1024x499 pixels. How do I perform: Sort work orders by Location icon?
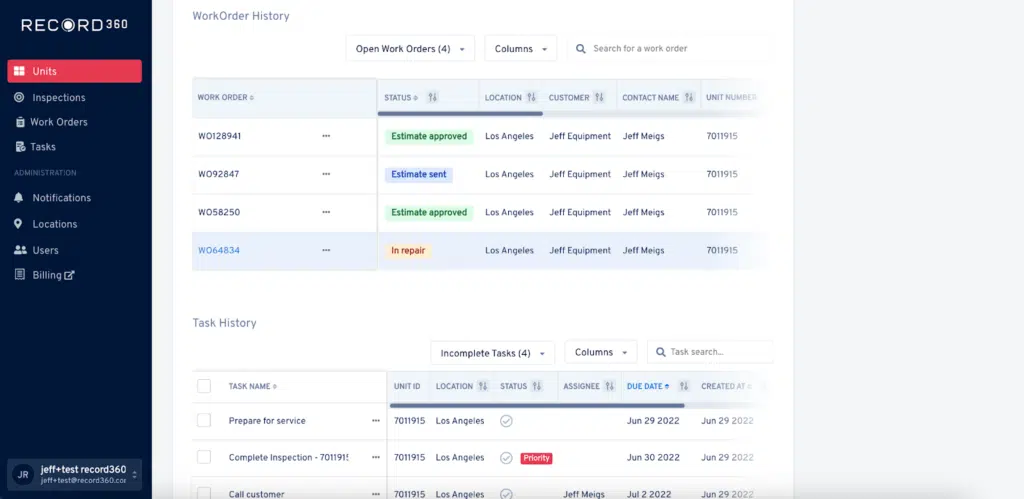pos(531,98)
